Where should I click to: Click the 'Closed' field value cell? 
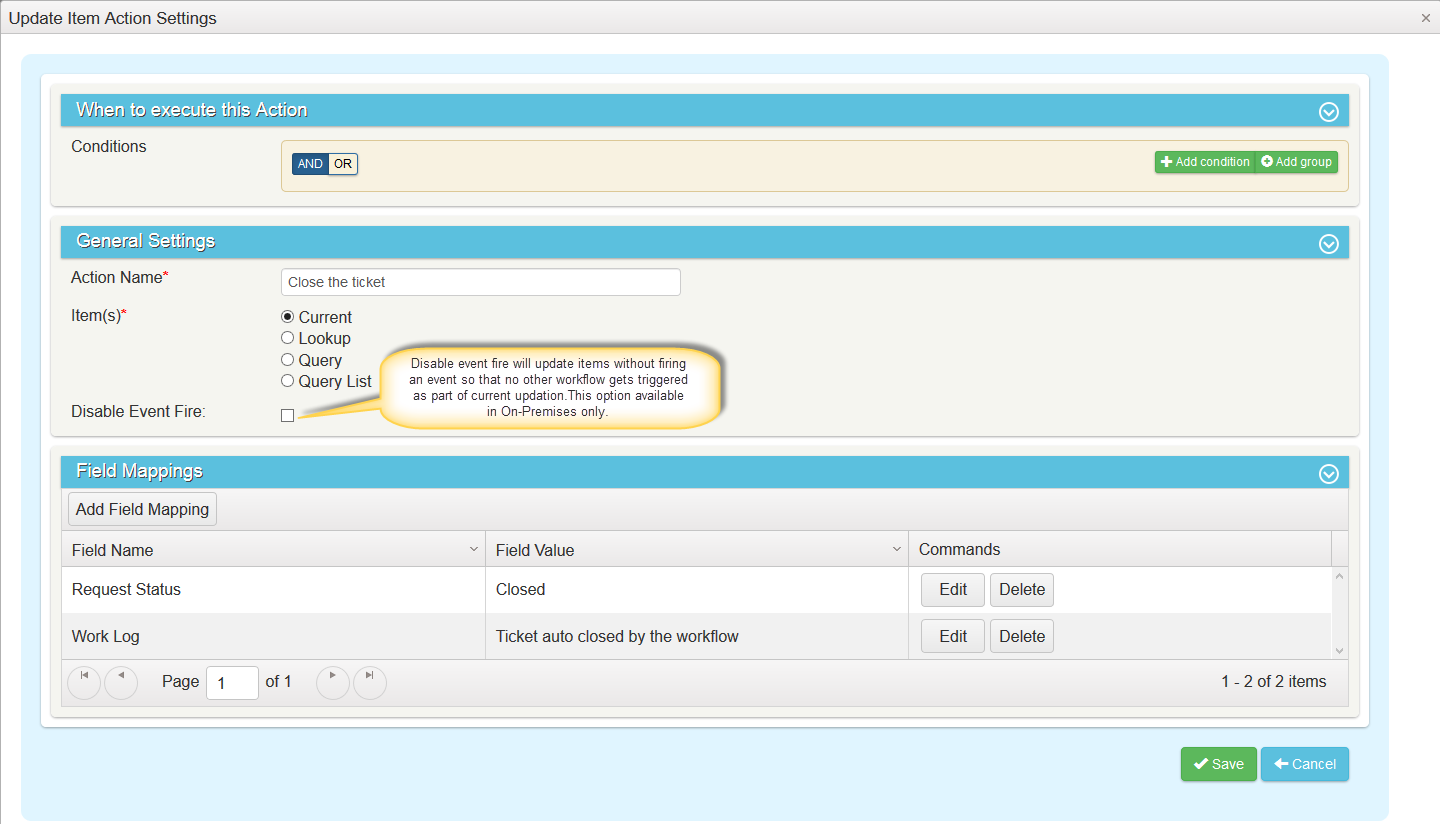(x=697, y=590)
